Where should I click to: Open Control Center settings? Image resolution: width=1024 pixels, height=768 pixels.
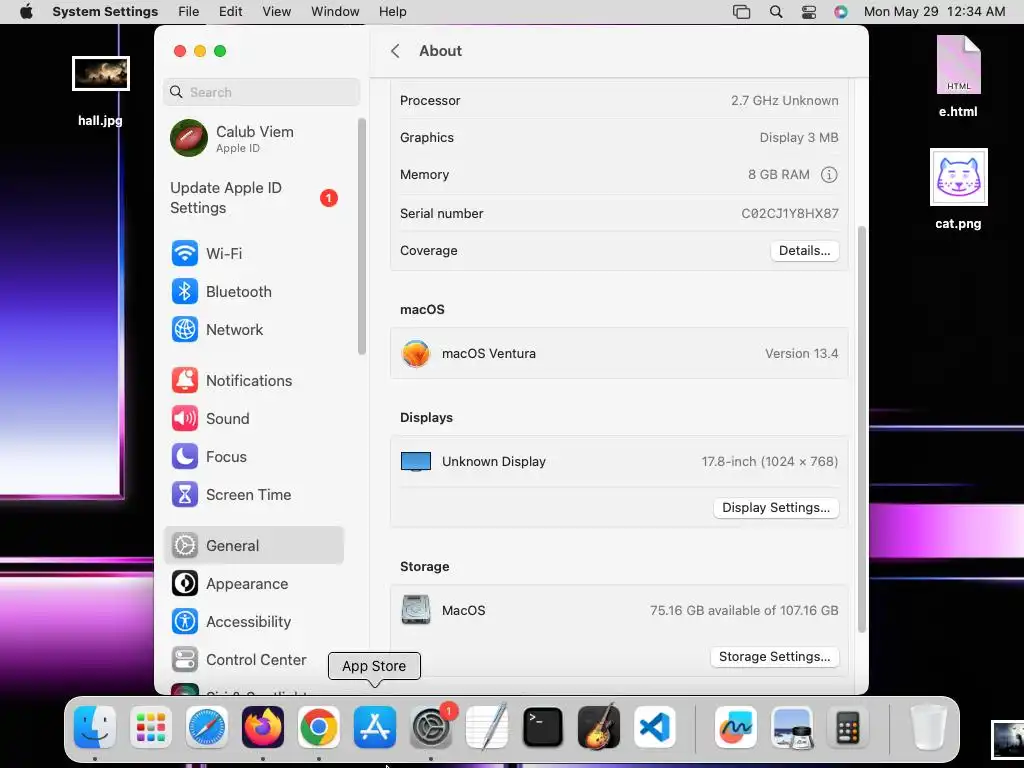pos(253,660)
